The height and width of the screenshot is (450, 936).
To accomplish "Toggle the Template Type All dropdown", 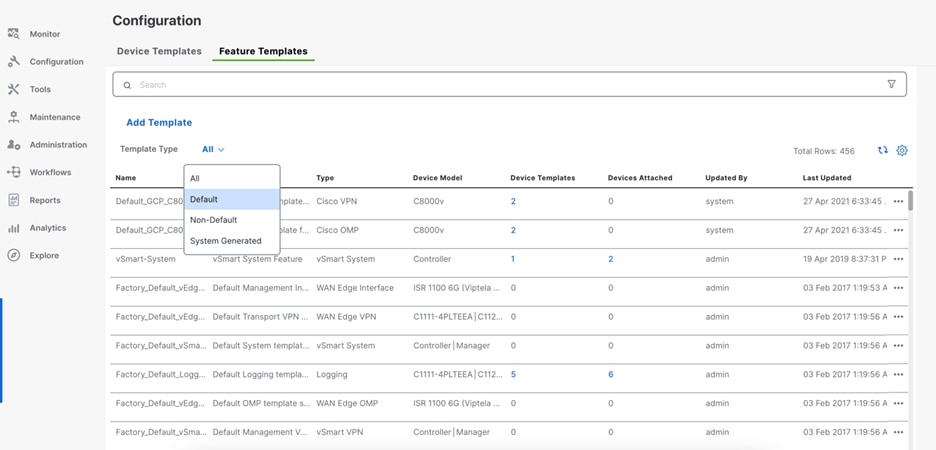I will click(213, 149).
